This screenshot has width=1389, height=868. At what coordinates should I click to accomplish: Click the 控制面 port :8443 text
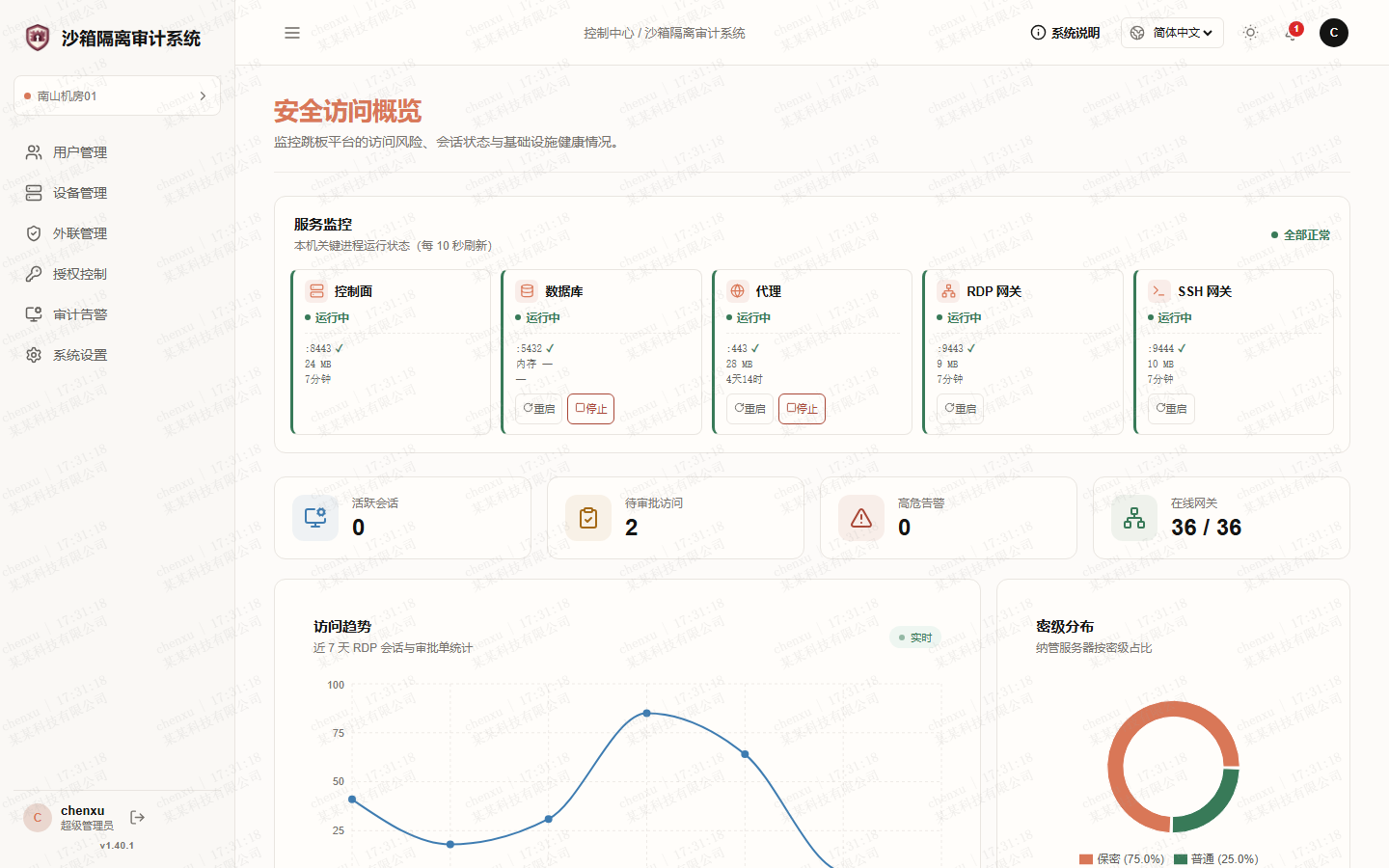[x=317, y=349]
